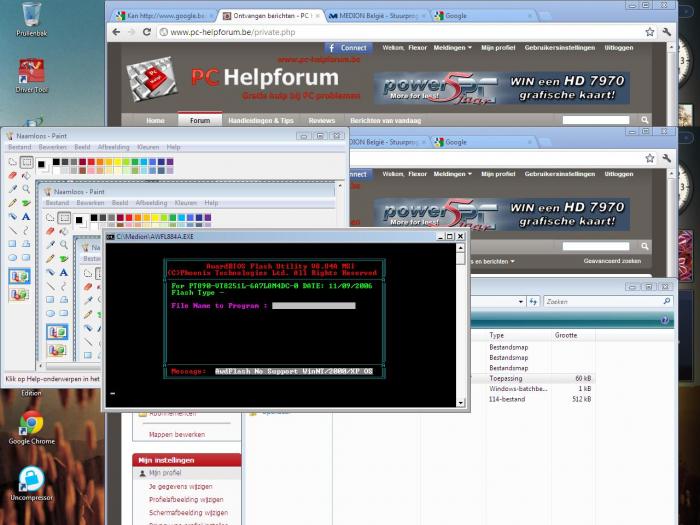Screen dimensions: 700x525
Task: Select the Ellipse tool in outer Paint toolbox
Action: 12,258
